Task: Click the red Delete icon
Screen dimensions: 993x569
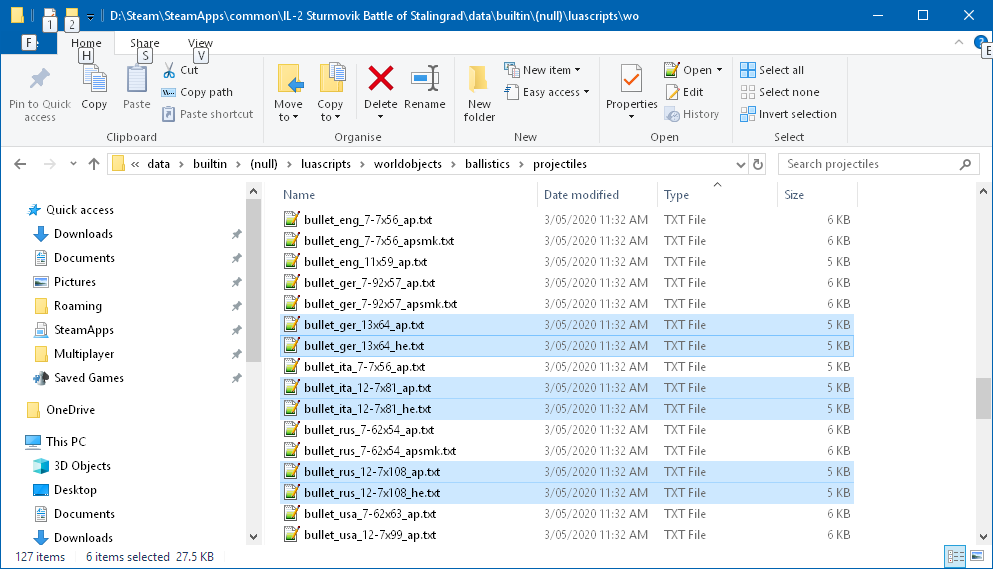Action: click(x=381, y=79)
